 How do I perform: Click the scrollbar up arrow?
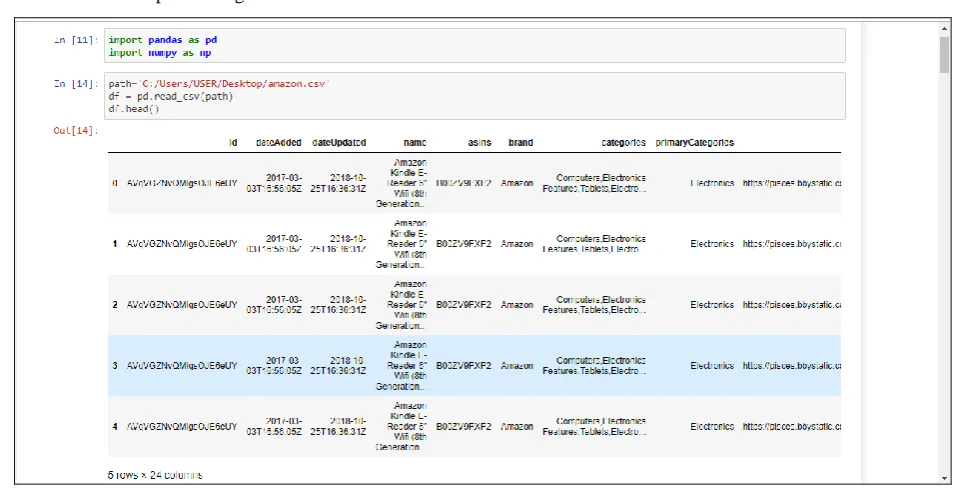[945, 29]
